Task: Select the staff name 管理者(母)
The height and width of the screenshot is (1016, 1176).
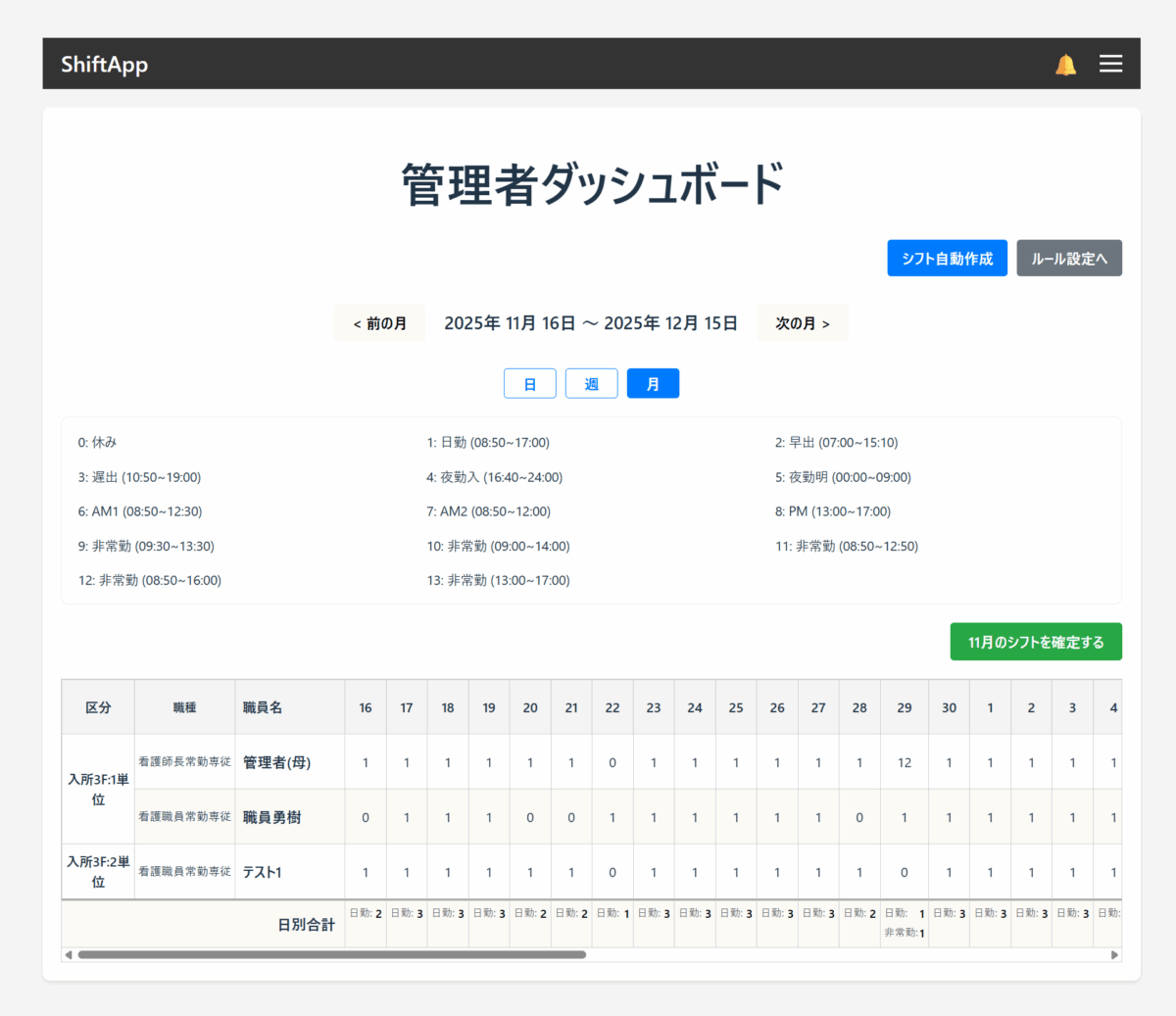Action: click(x=276, y=762)
